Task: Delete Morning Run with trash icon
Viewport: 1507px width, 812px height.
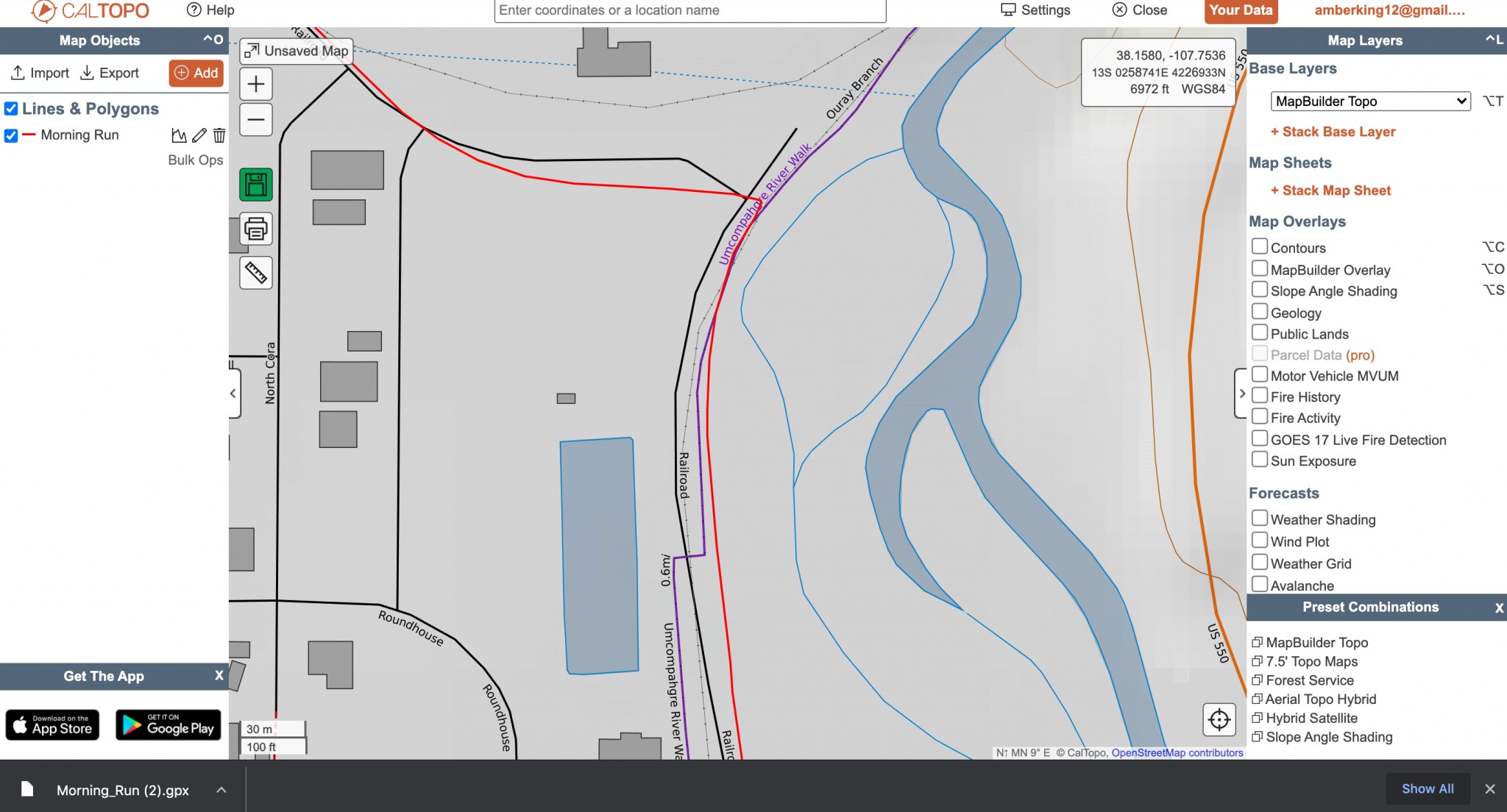Action: (219, 135)
